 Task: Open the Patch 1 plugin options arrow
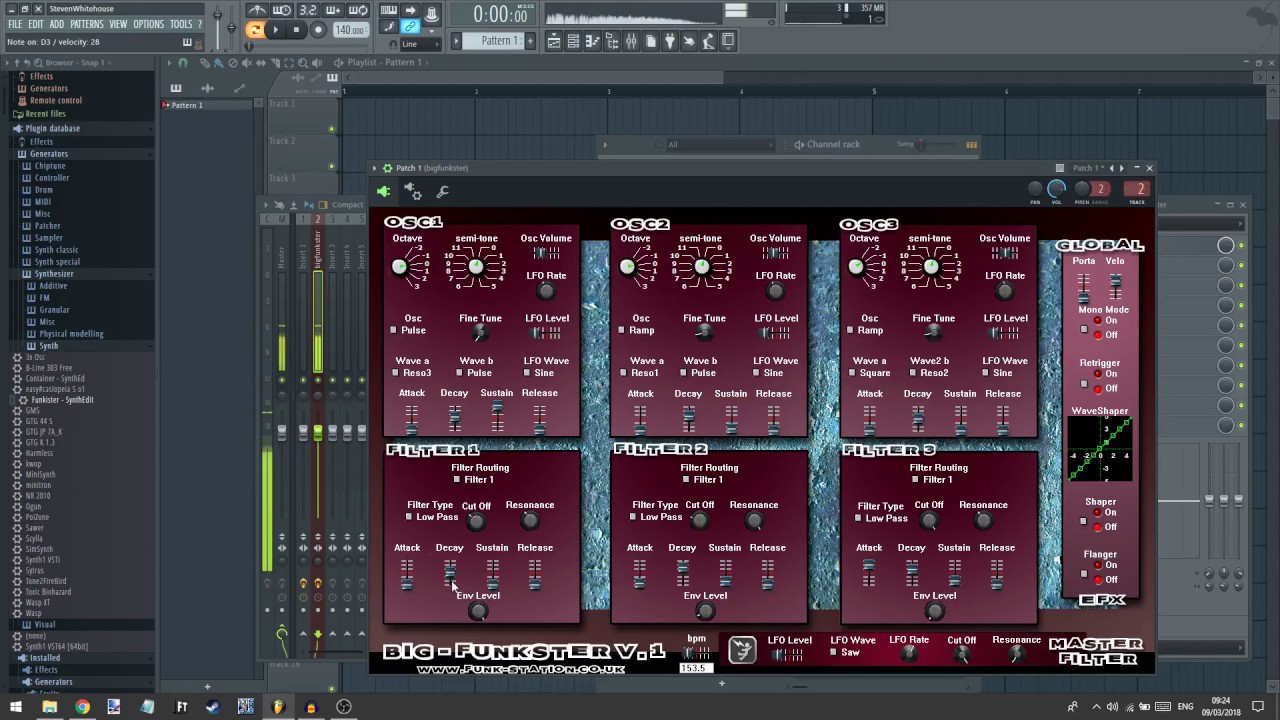click(x=375, y=168)
